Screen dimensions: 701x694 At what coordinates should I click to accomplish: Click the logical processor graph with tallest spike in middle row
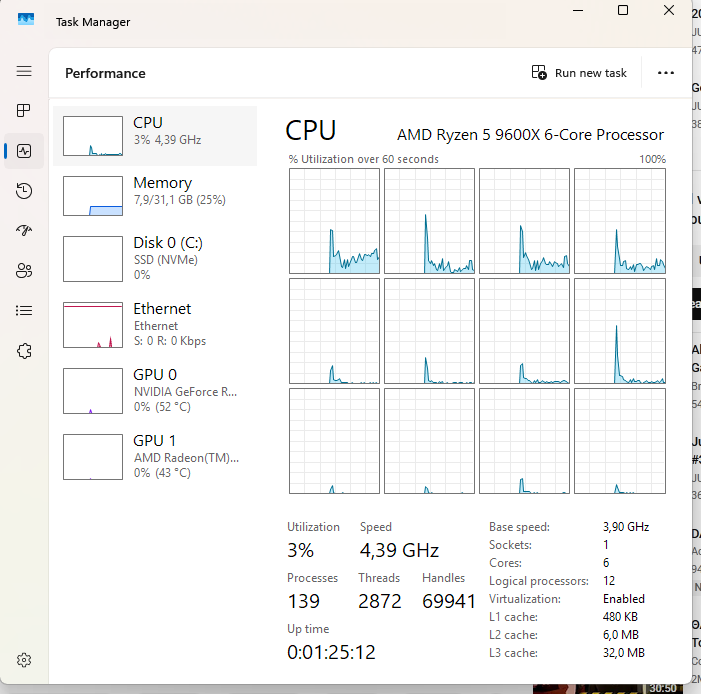pos(620,331)
